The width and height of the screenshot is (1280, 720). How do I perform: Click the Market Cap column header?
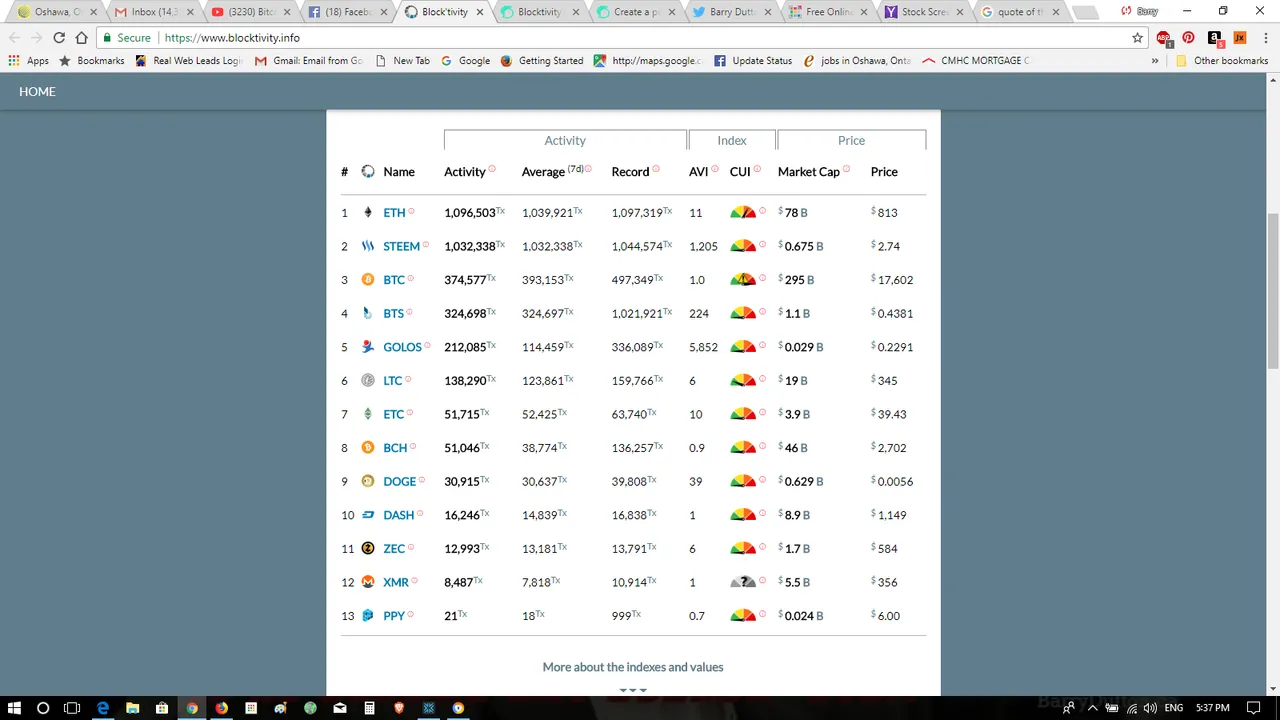(809, 172)
